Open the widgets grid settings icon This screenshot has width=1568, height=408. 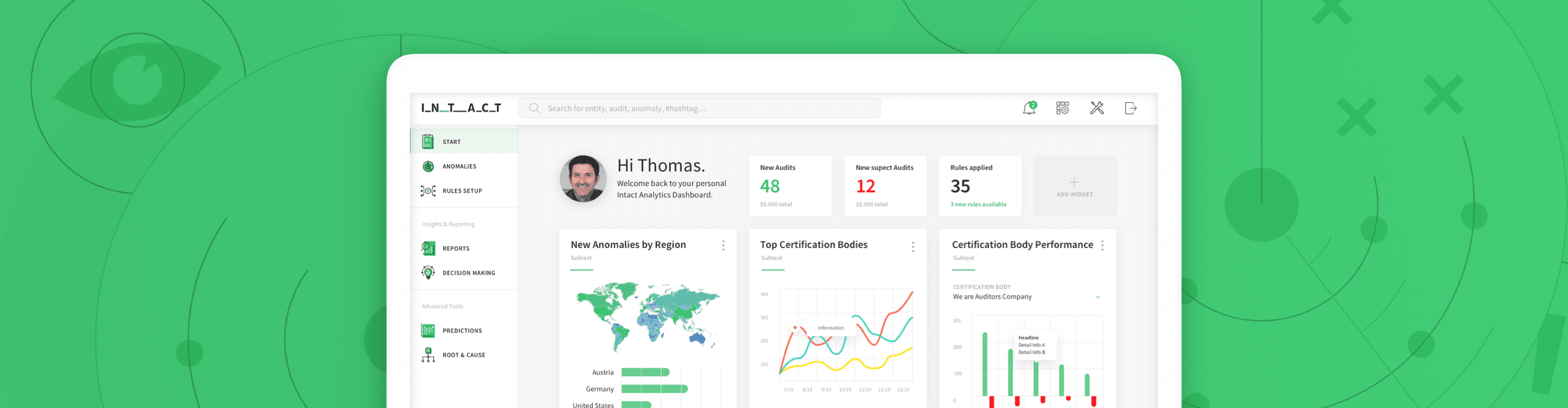click(1062, 108)
